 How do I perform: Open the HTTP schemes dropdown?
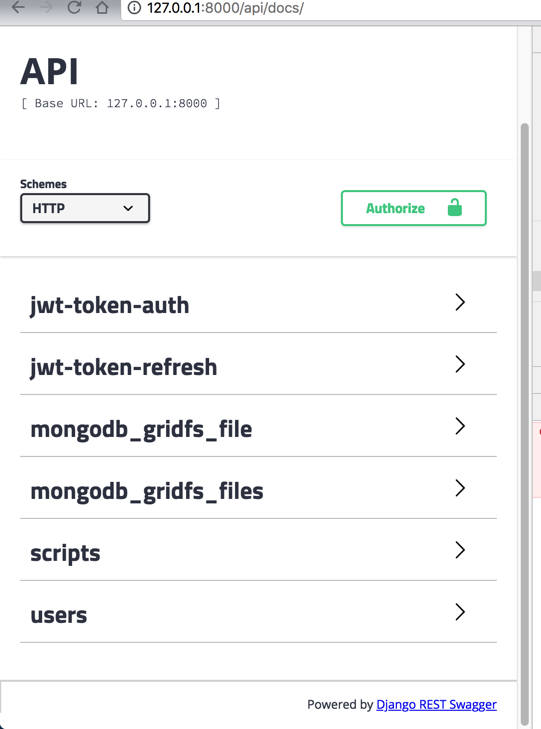[x=85, y=208]
